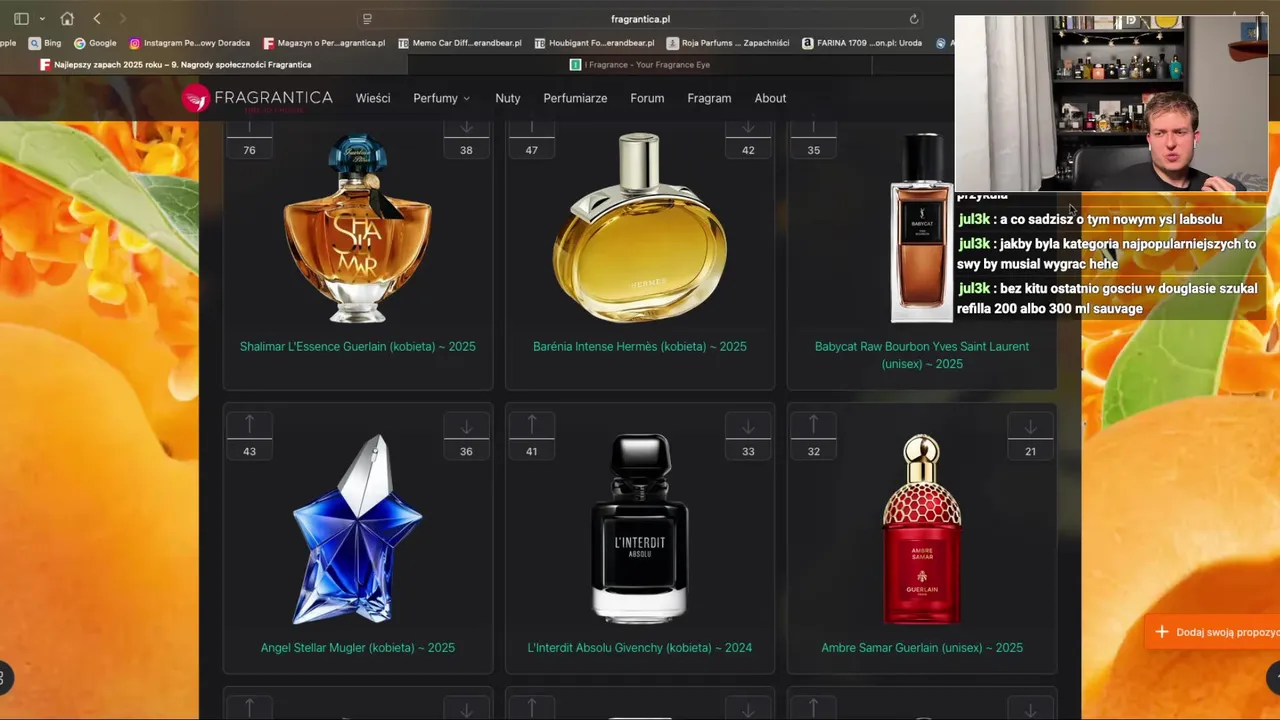
Task: Switch to I Fragrance - Your Fragrance Eye tab
Action: click(640, 65)
